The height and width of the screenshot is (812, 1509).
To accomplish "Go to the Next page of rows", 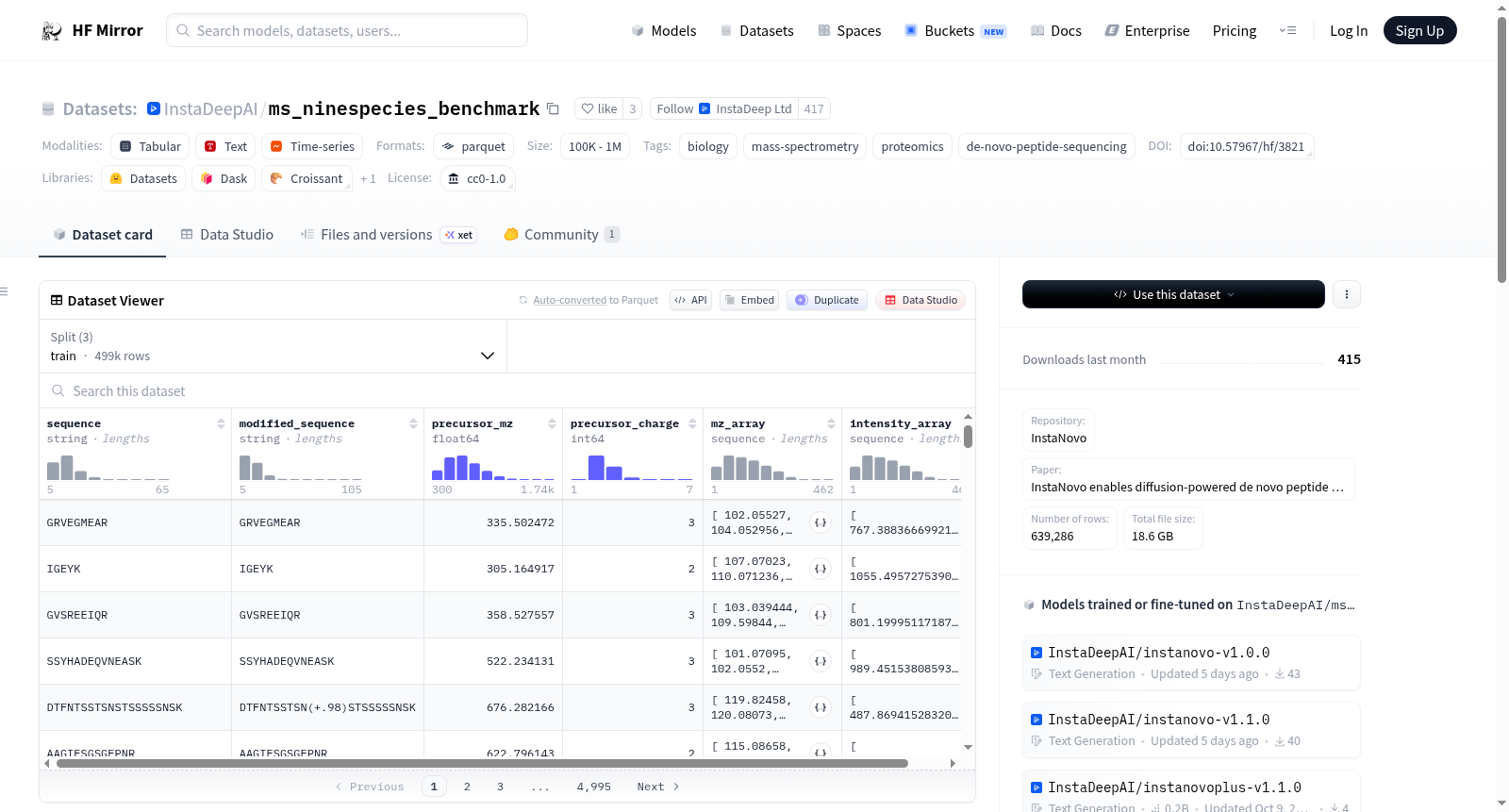I will click(x=658, y=787).
